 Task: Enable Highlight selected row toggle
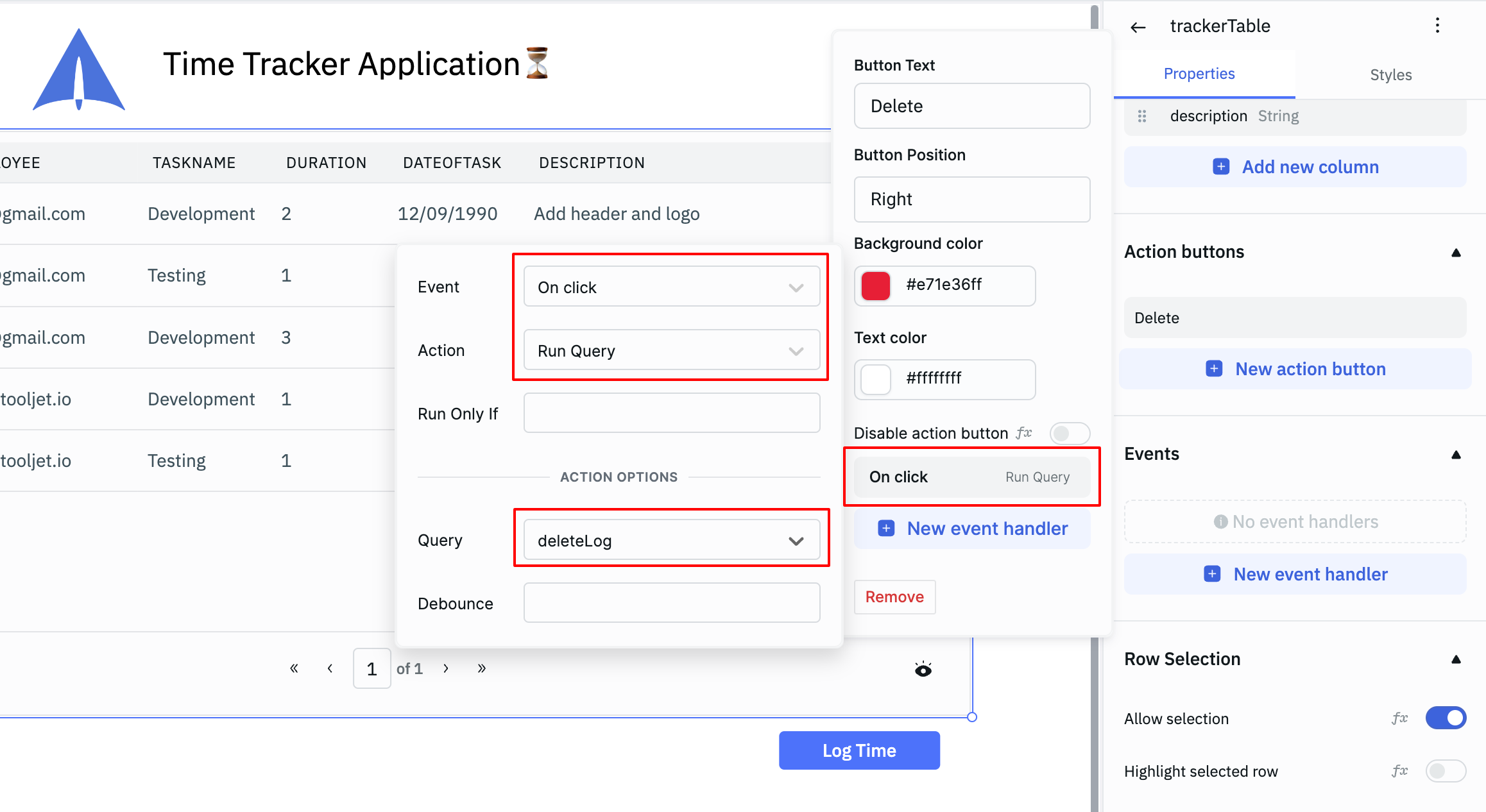1446,771
